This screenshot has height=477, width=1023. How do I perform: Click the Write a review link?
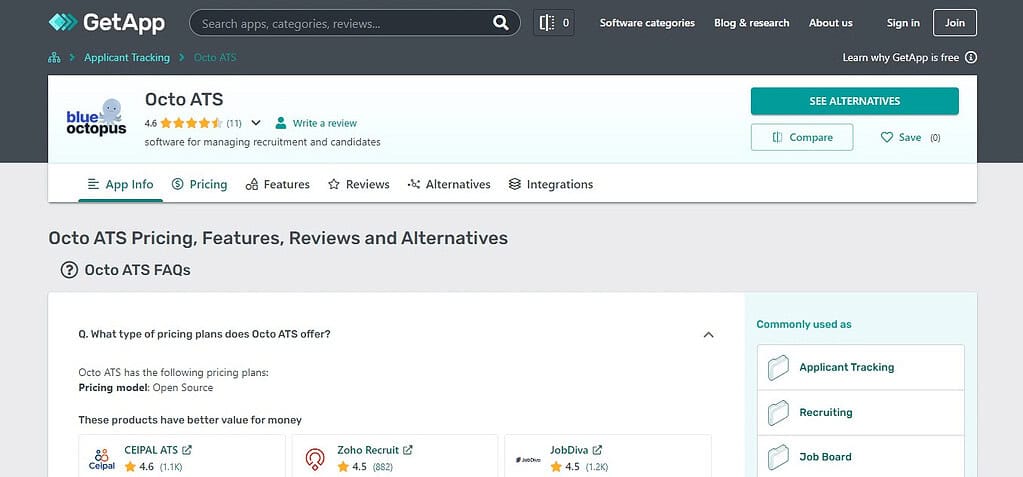pos(324,123)
